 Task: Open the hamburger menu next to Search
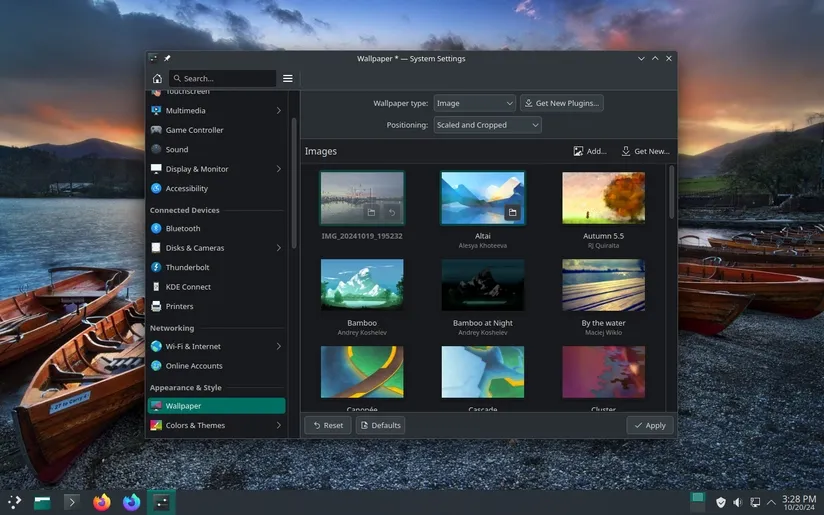(x=287, y=78)
